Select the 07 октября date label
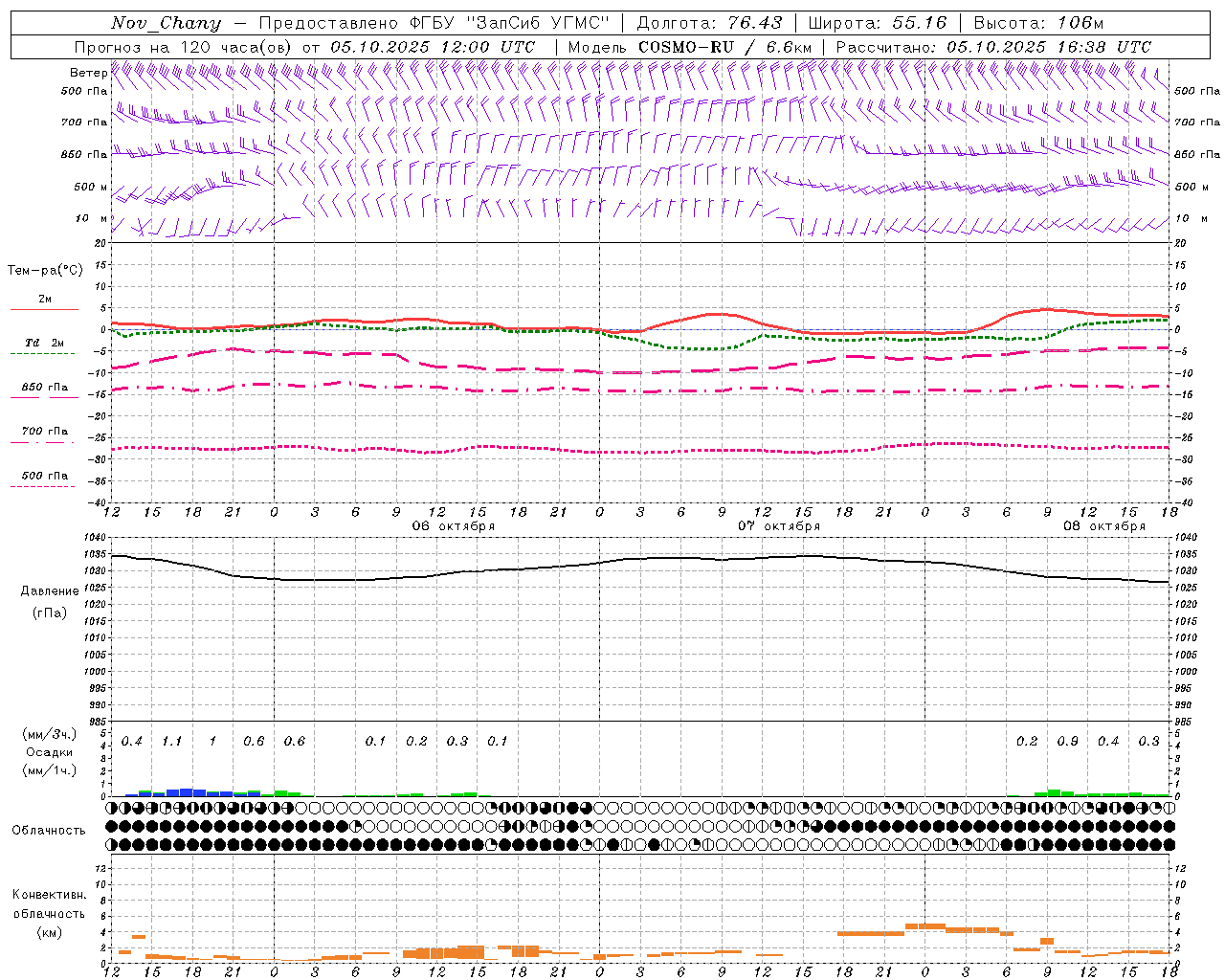 779,526
